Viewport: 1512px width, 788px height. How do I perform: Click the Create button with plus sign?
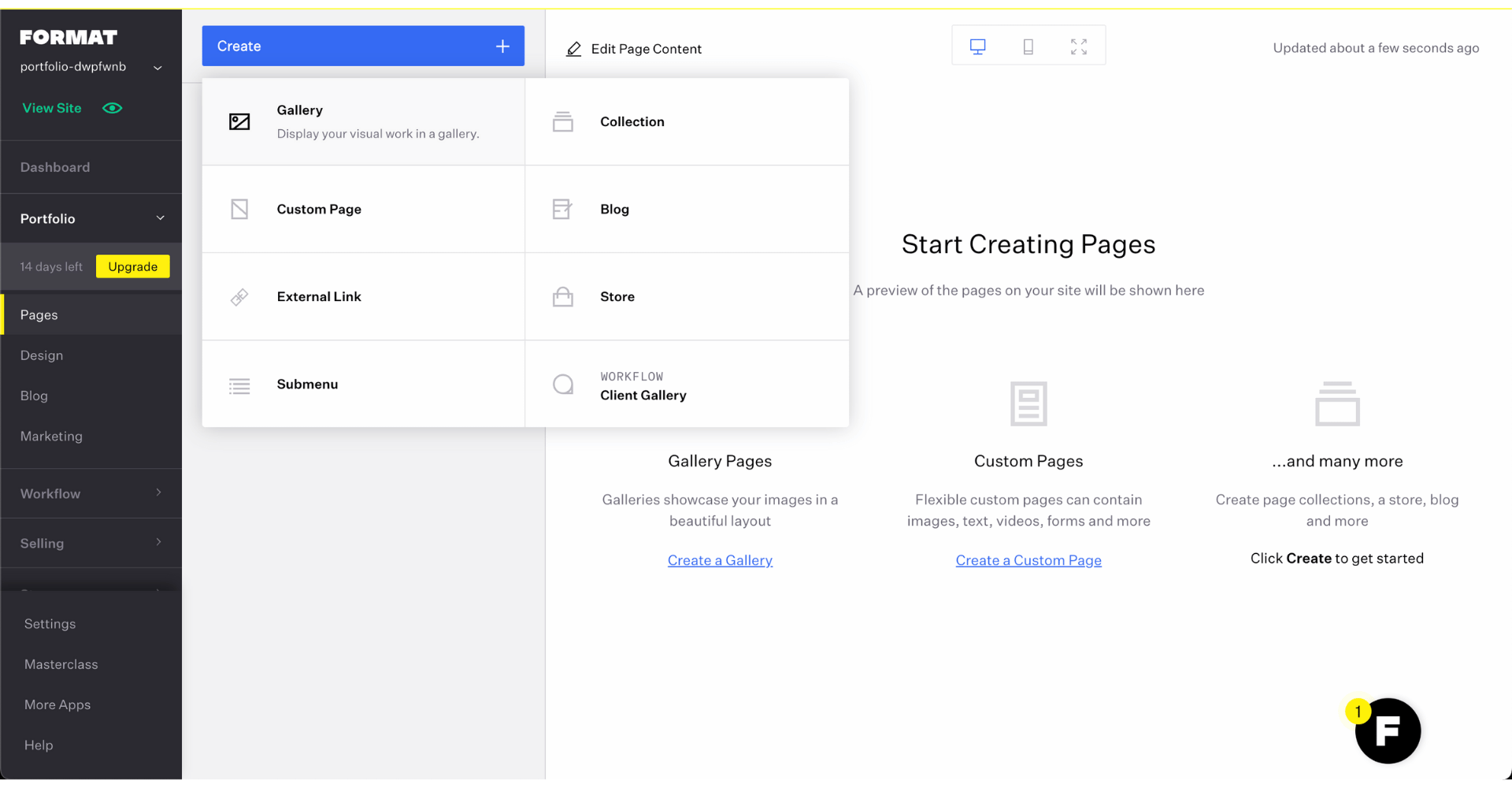click(363, 46)
